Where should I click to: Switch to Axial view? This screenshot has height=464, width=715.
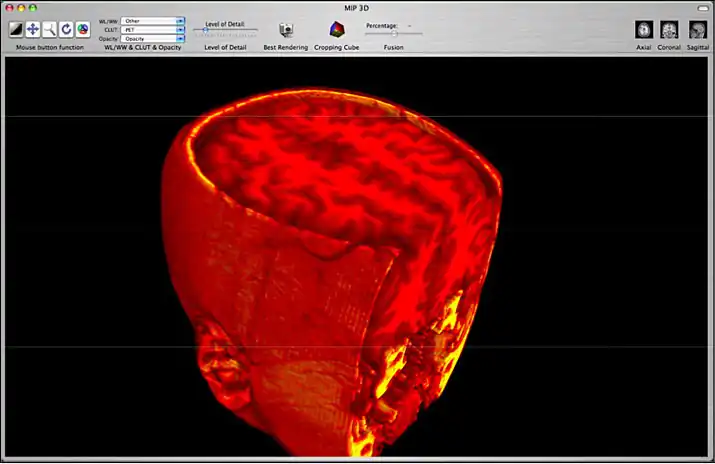(x=644, y=30)
